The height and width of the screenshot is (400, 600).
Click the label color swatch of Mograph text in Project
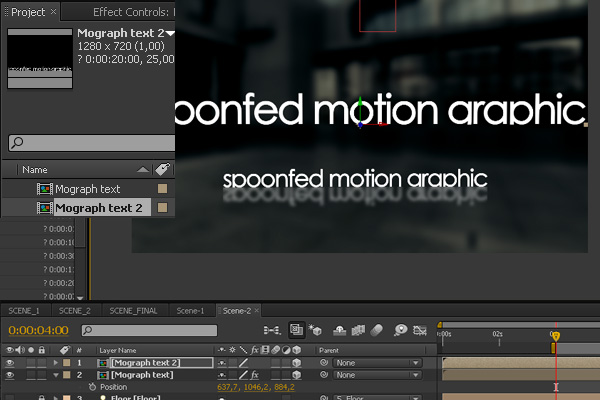pyautogui.click(x=162, y=188)
